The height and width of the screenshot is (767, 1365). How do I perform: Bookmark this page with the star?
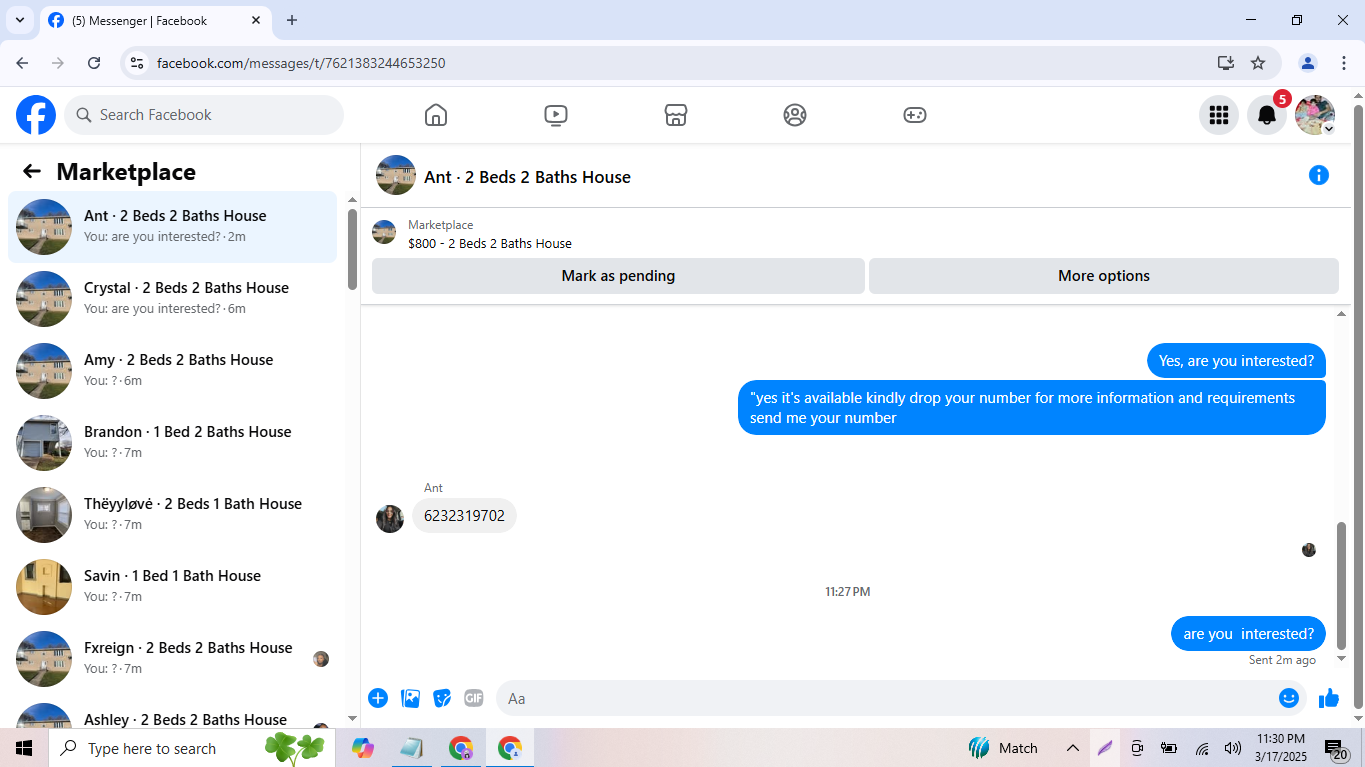pos(1258,63)
